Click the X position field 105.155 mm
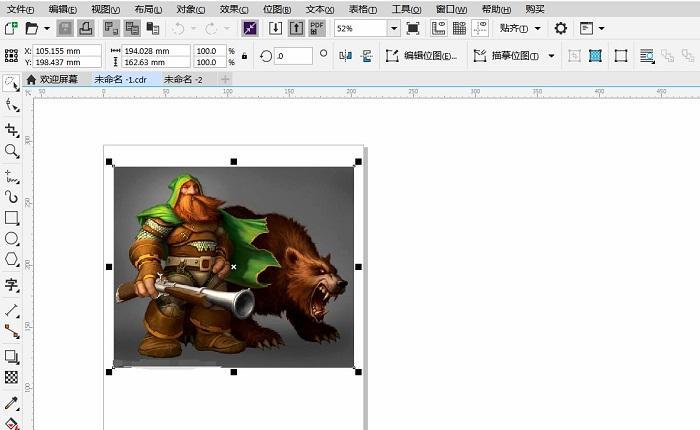 coord(67,51)
